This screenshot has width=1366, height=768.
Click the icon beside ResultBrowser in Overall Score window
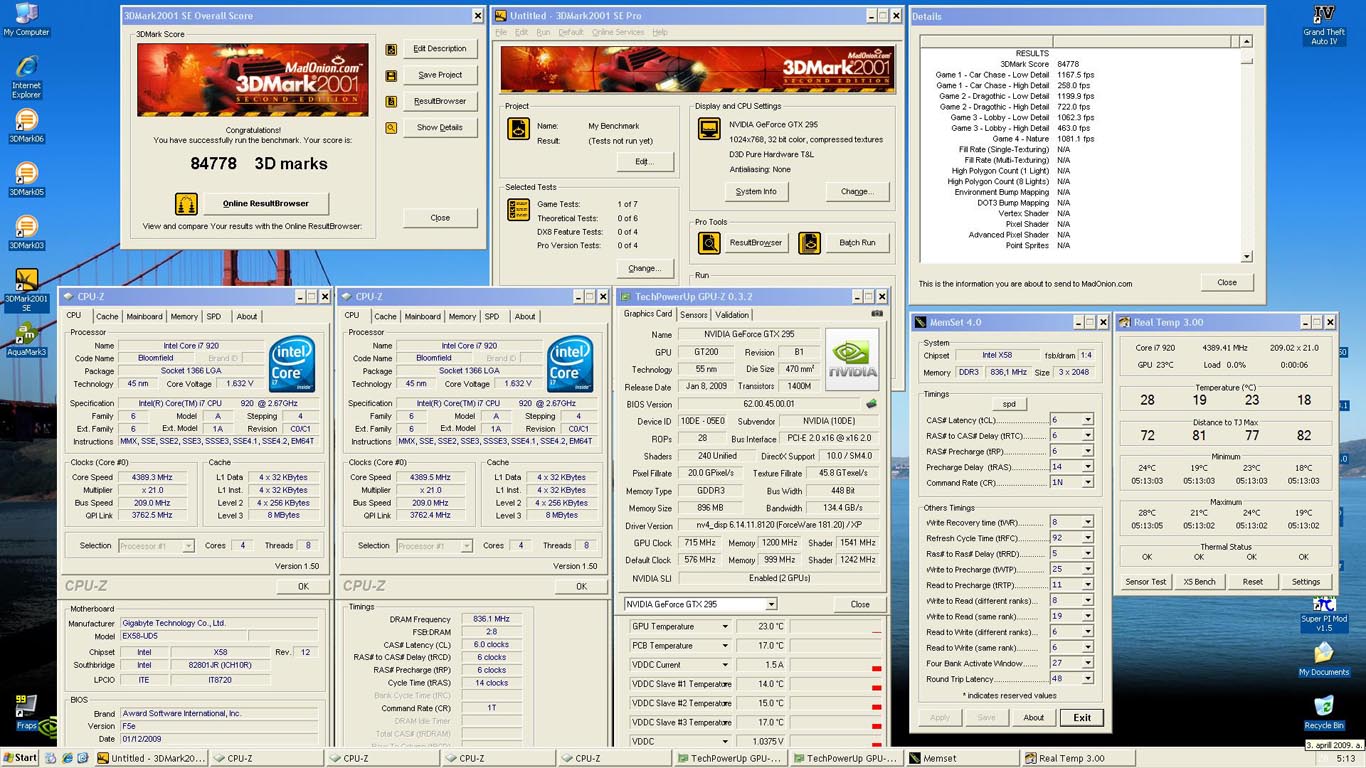click(x=391, y=101)
